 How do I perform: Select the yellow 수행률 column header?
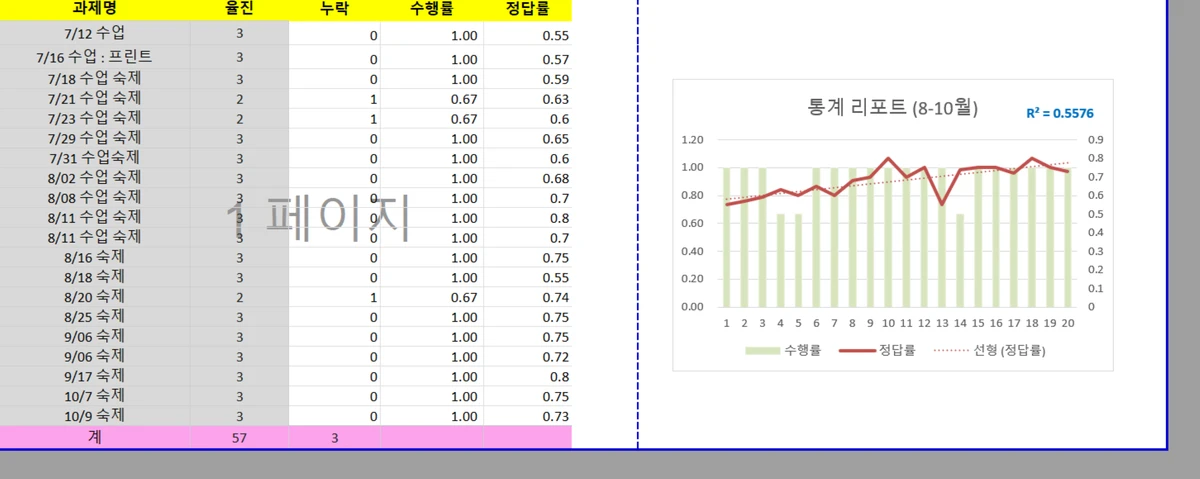[x=432, y=10]
